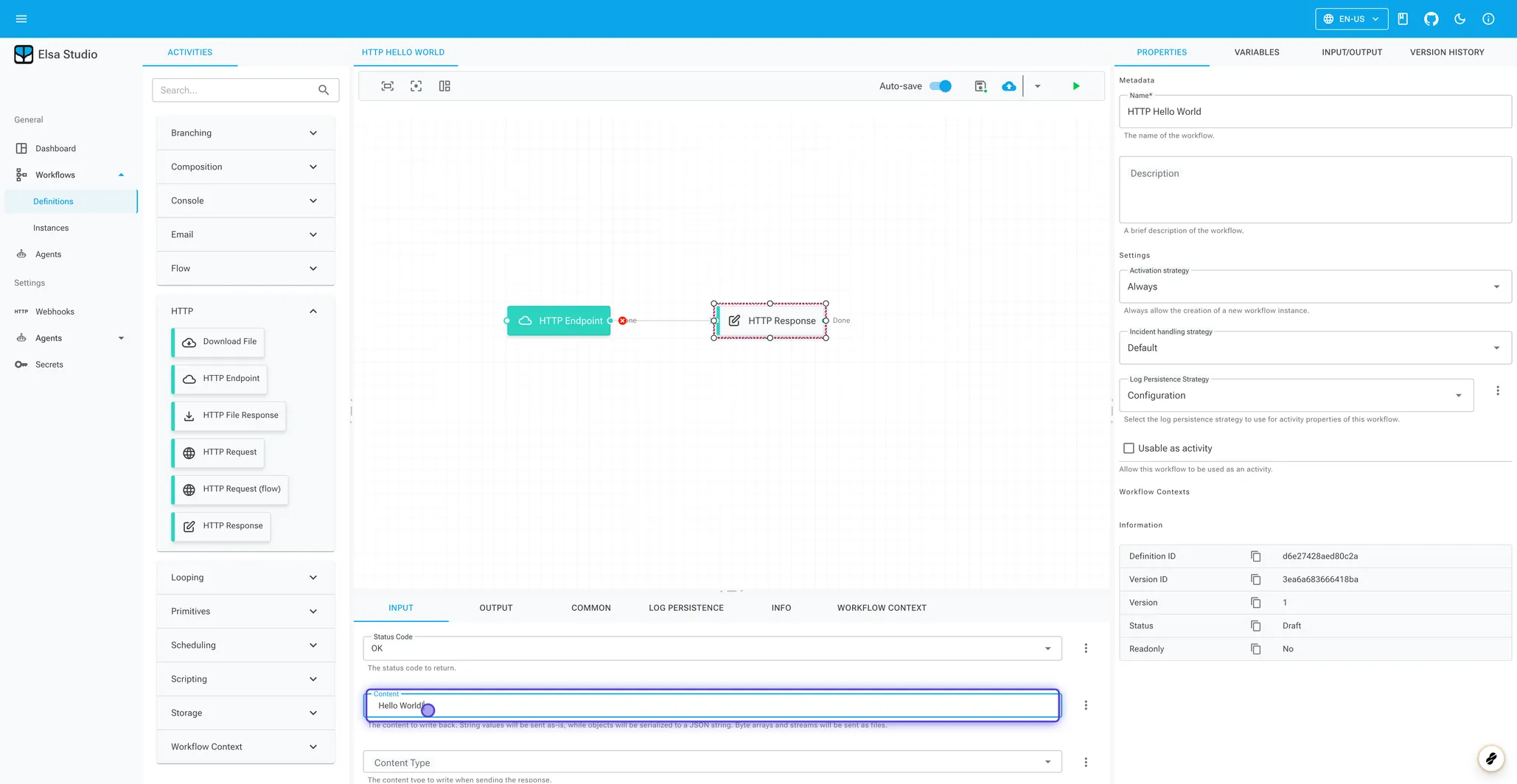Click the workflow Description text area
This screenshot has width=1517, height=784.
(x=1314, y=189)
